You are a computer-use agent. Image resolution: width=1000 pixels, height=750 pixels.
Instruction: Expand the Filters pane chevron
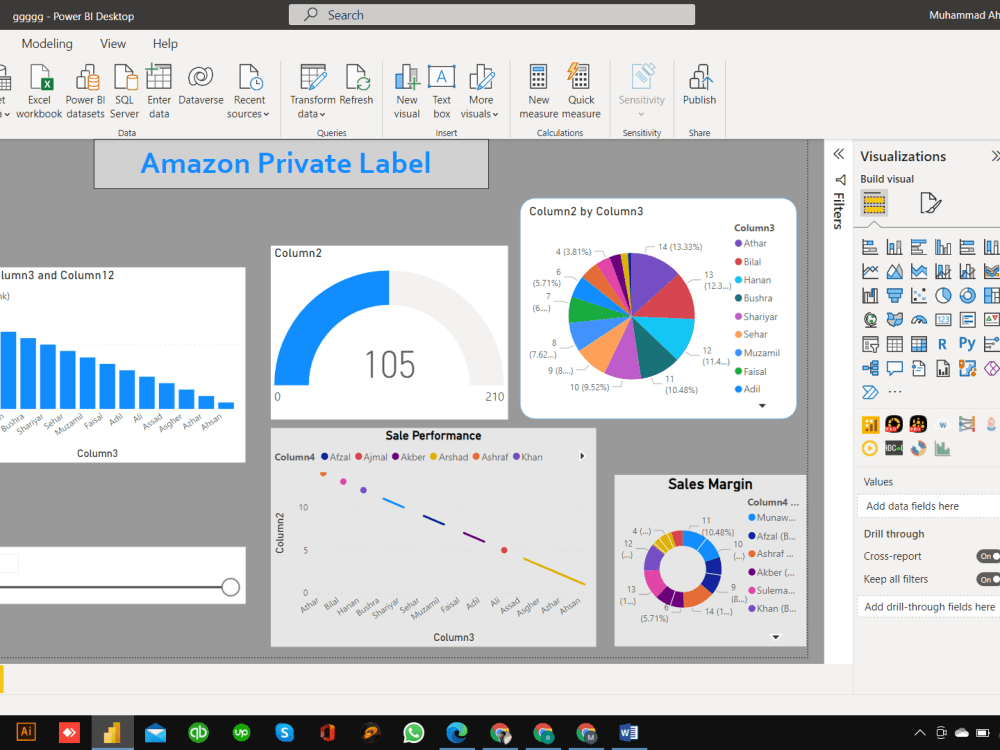coord(839,154)
